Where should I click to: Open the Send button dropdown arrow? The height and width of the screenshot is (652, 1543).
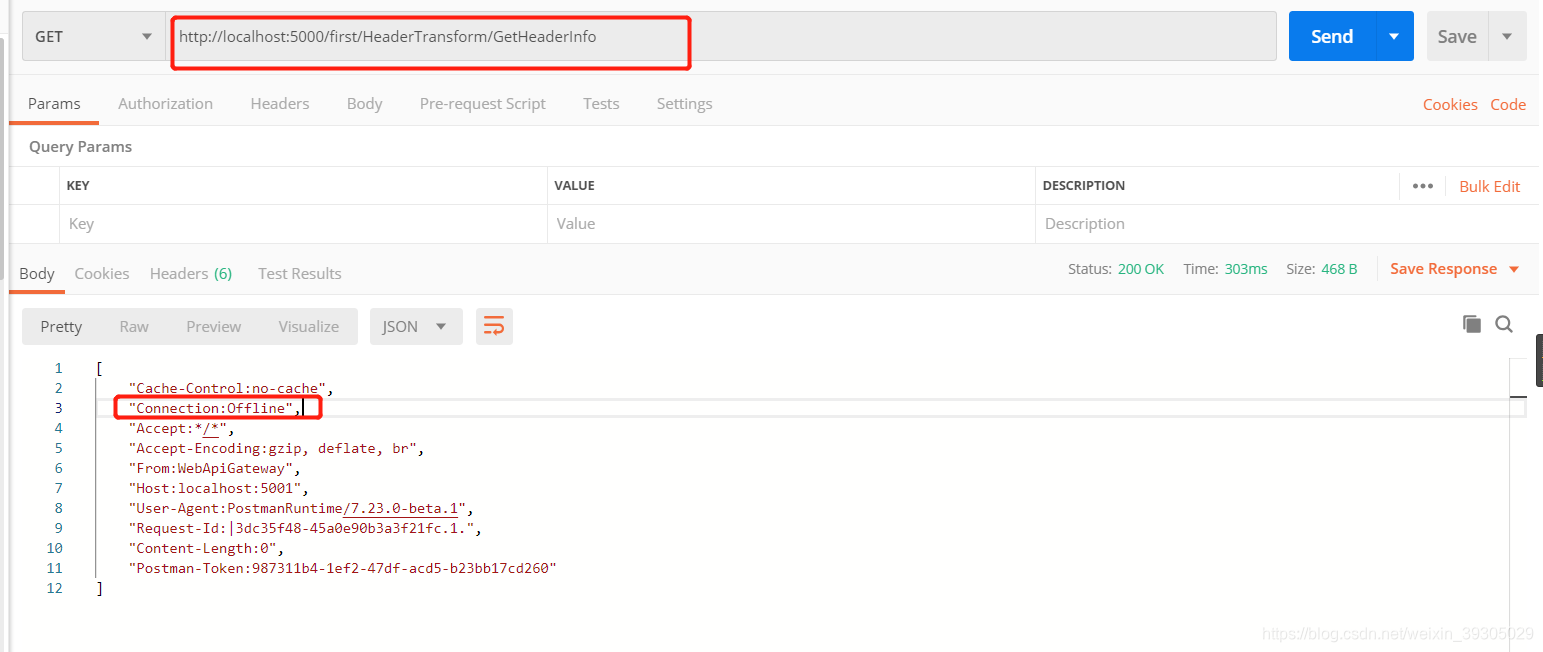[1395, 36]
